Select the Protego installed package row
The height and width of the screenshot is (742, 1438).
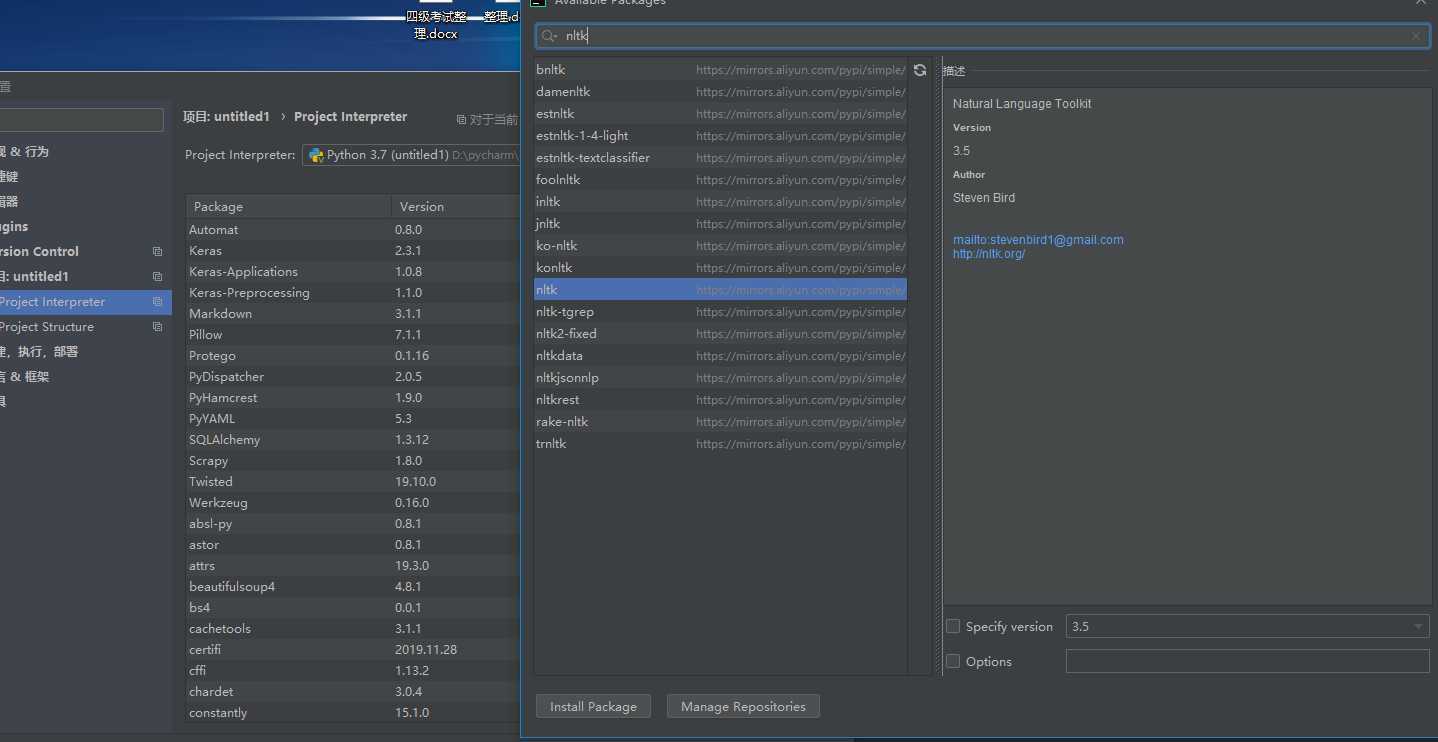pyautogui.click(x=353, y=356)
